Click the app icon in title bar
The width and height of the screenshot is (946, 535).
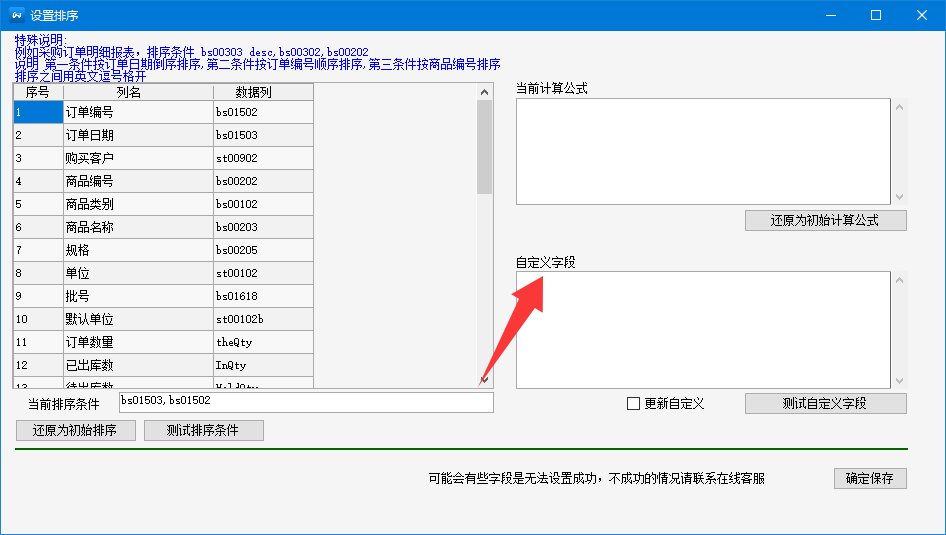pos(16,15)
